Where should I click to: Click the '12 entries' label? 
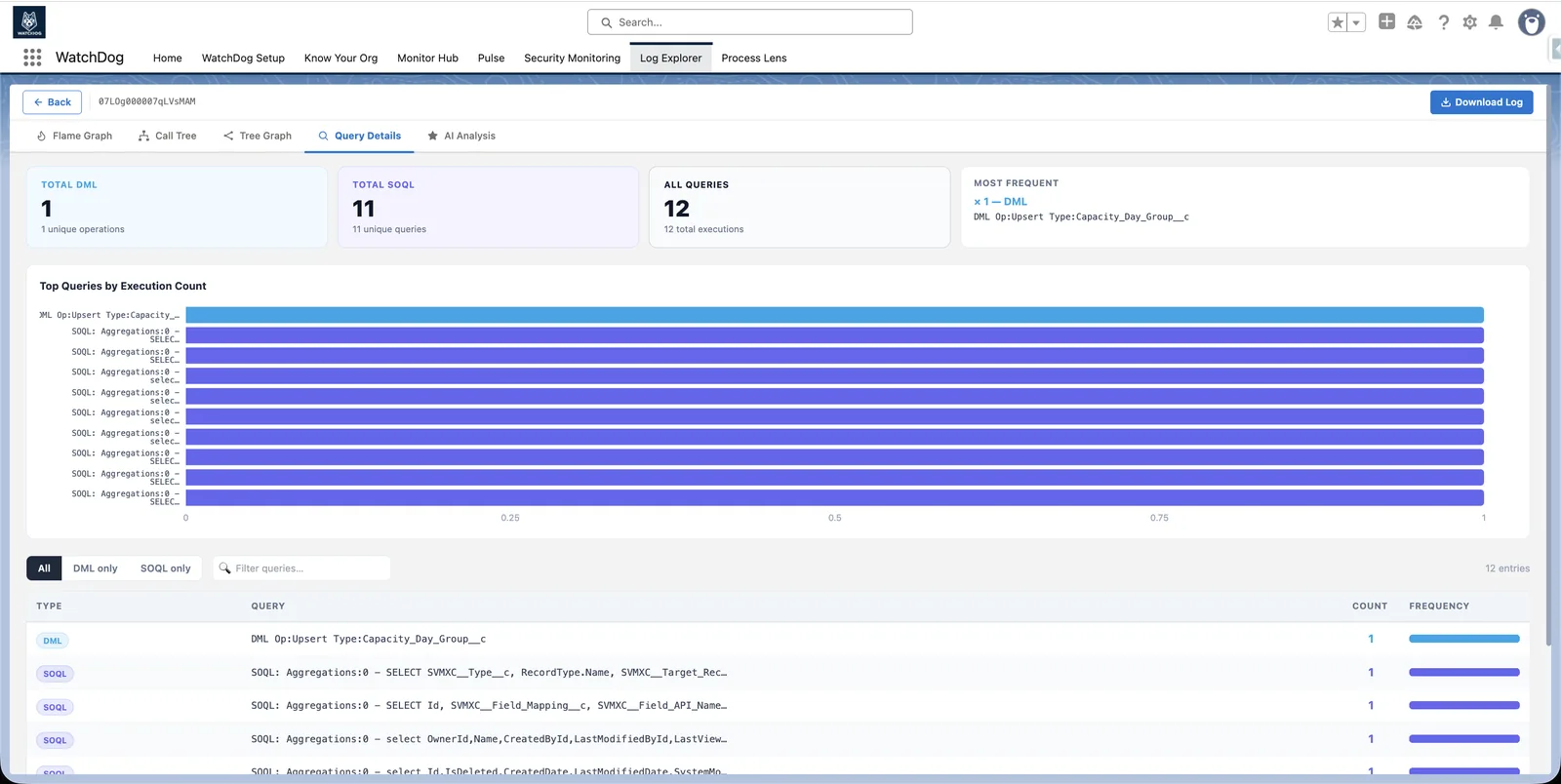pyautogui.click(x=1507, y=568)
